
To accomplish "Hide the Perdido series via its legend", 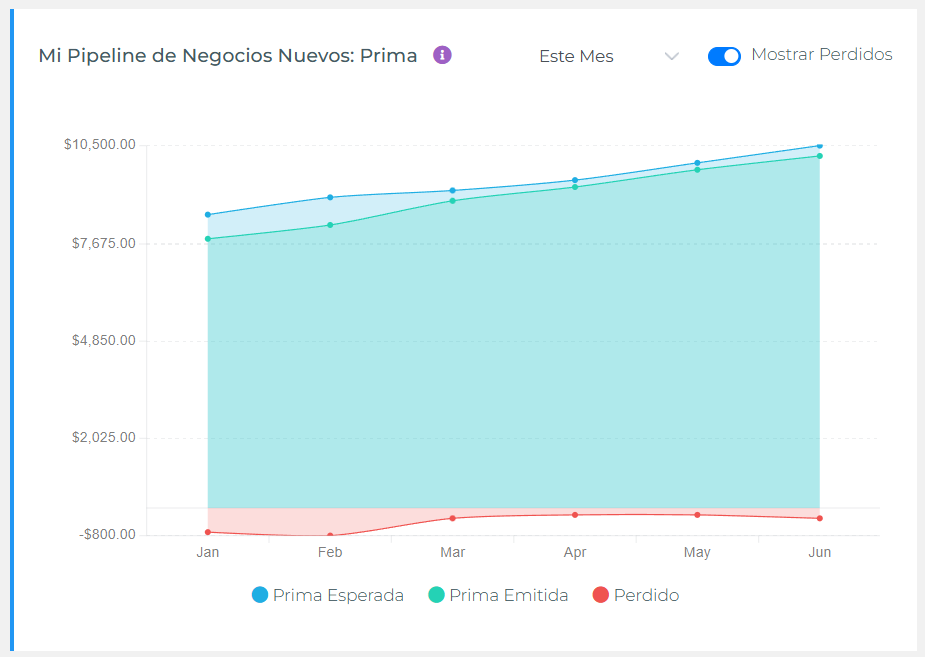I will point(598,594).
